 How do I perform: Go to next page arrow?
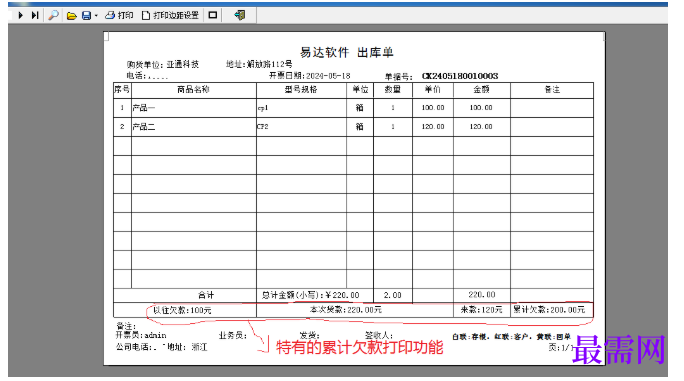pos(20,15)
